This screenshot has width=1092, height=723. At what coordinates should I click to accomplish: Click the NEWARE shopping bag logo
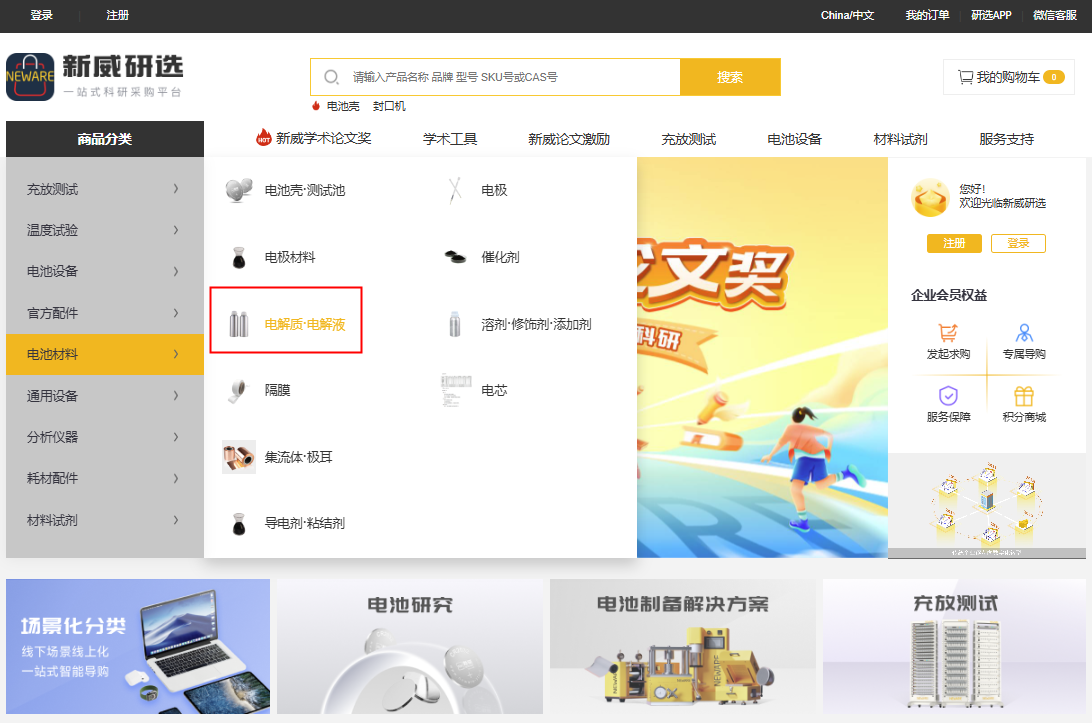[30, 77]
